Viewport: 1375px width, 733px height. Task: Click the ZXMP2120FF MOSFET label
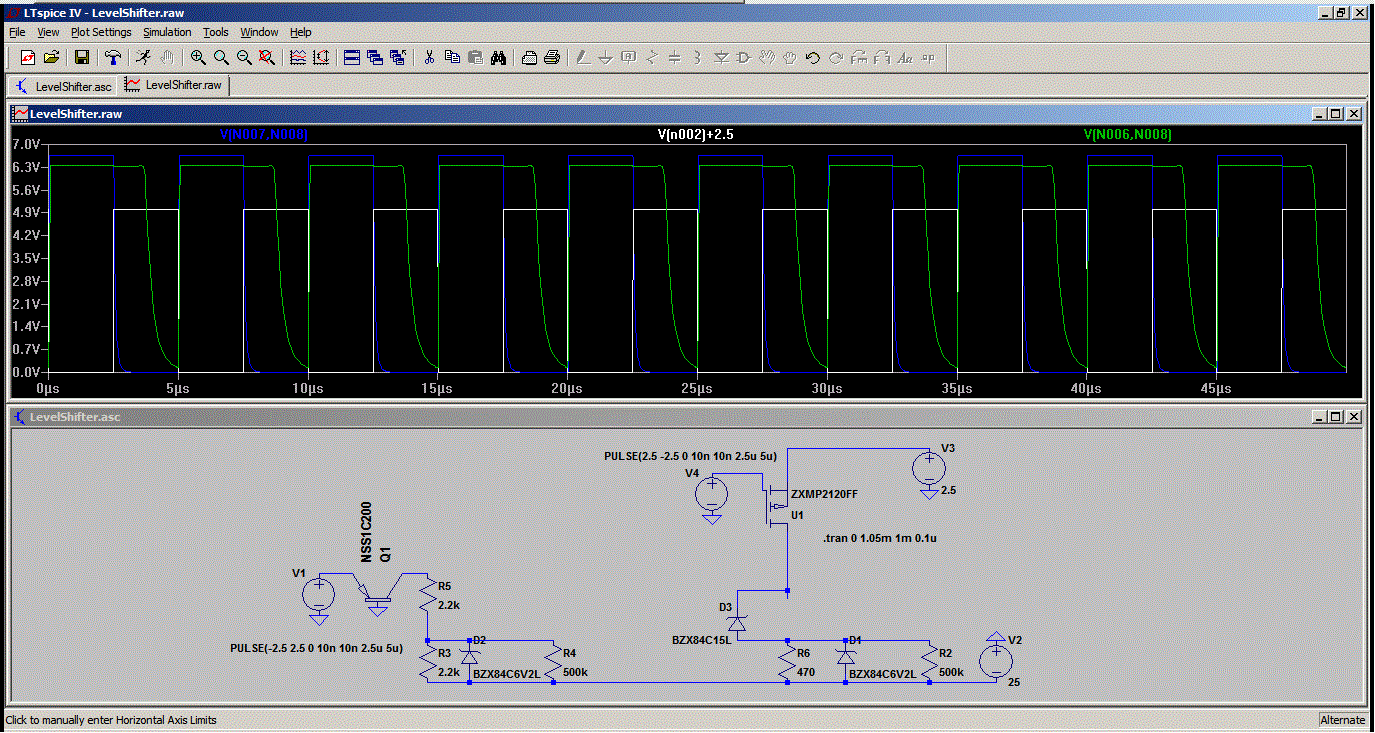pos(824,494)
